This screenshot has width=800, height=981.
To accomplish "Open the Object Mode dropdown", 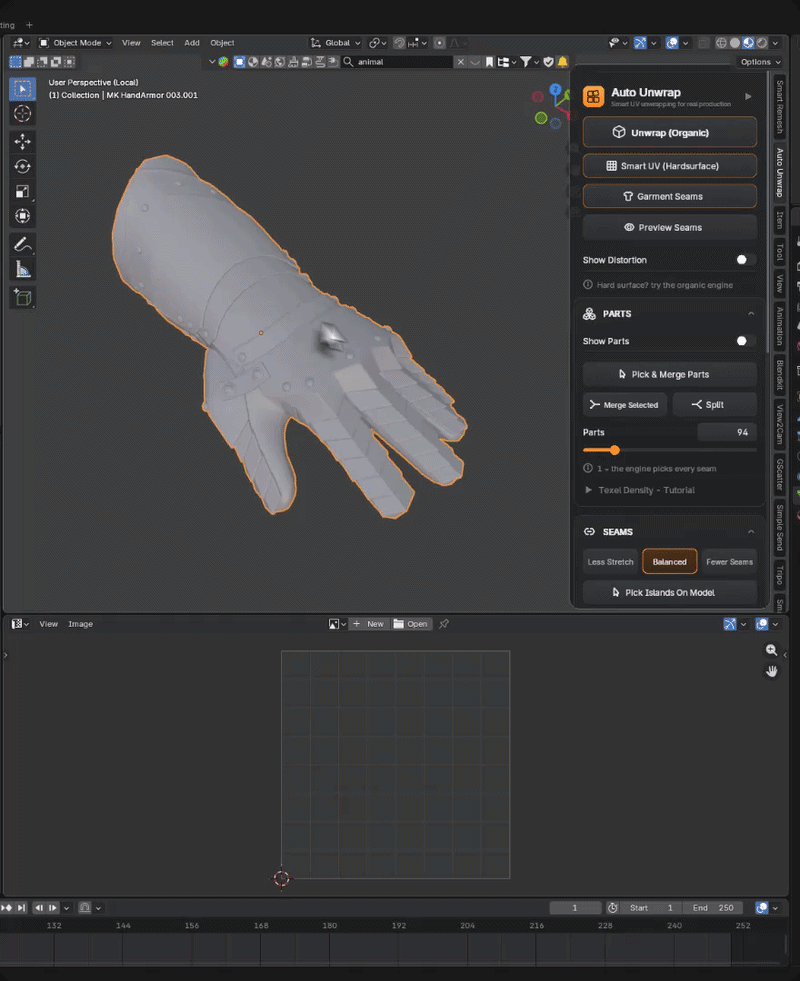I will click(76, 43).
